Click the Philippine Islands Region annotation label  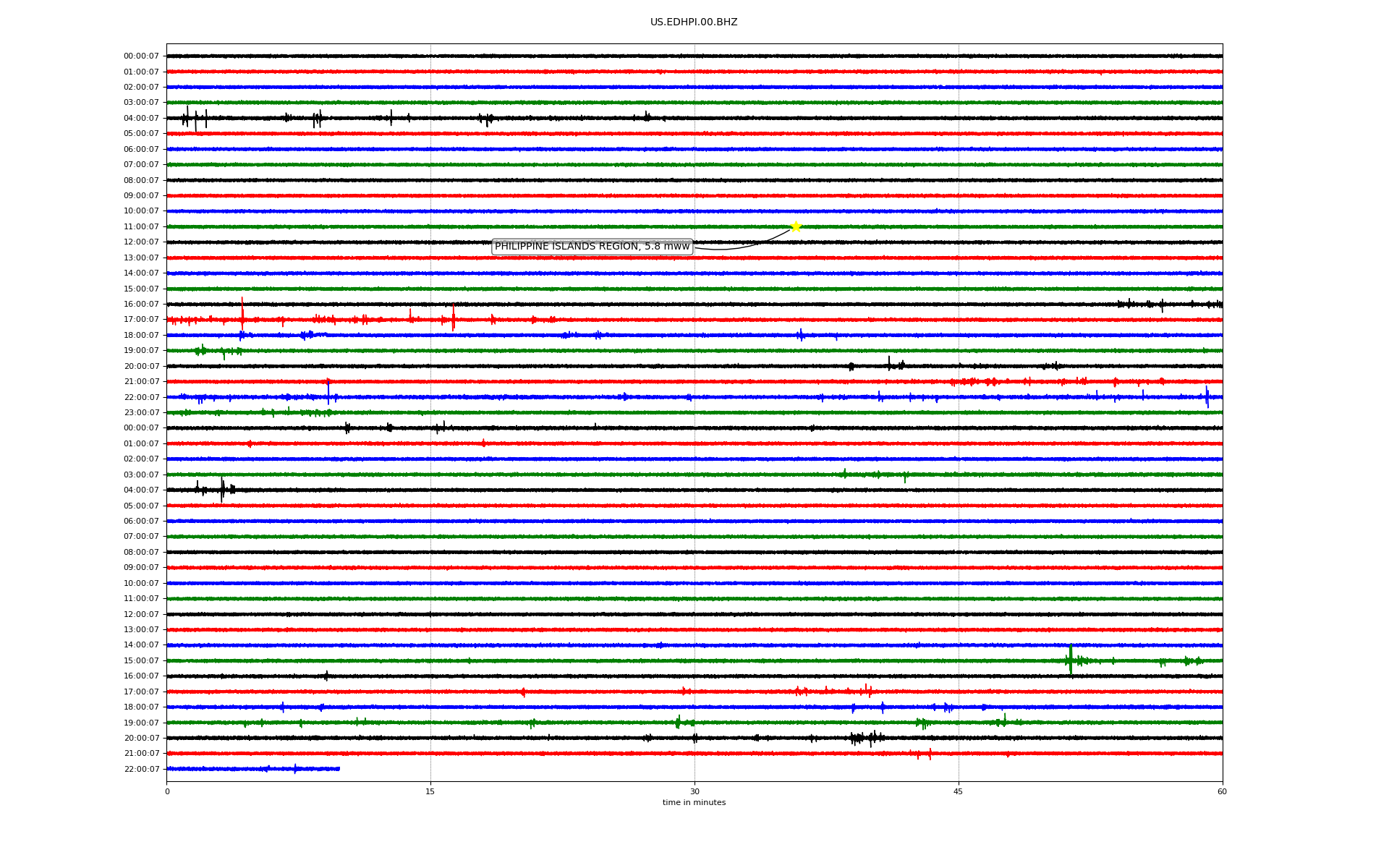click(592, 247)
